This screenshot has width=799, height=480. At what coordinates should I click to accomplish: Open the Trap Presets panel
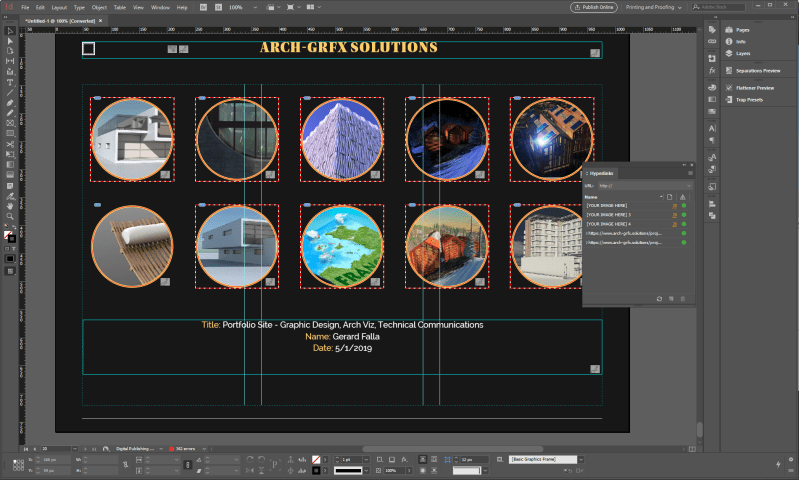744,100
